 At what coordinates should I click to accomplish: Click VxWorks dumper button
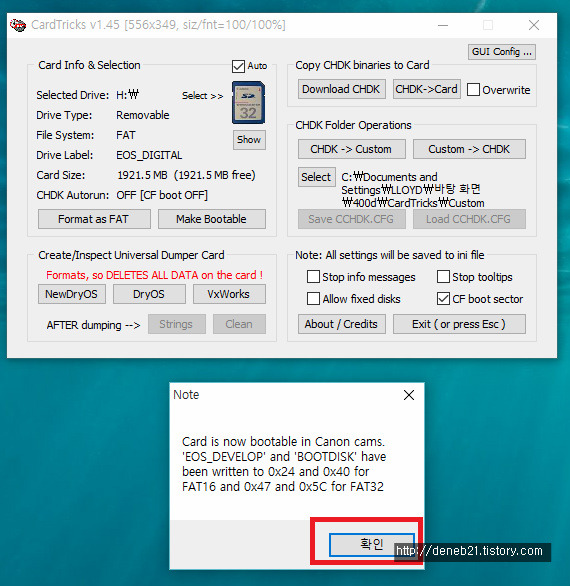coord(229,294)
